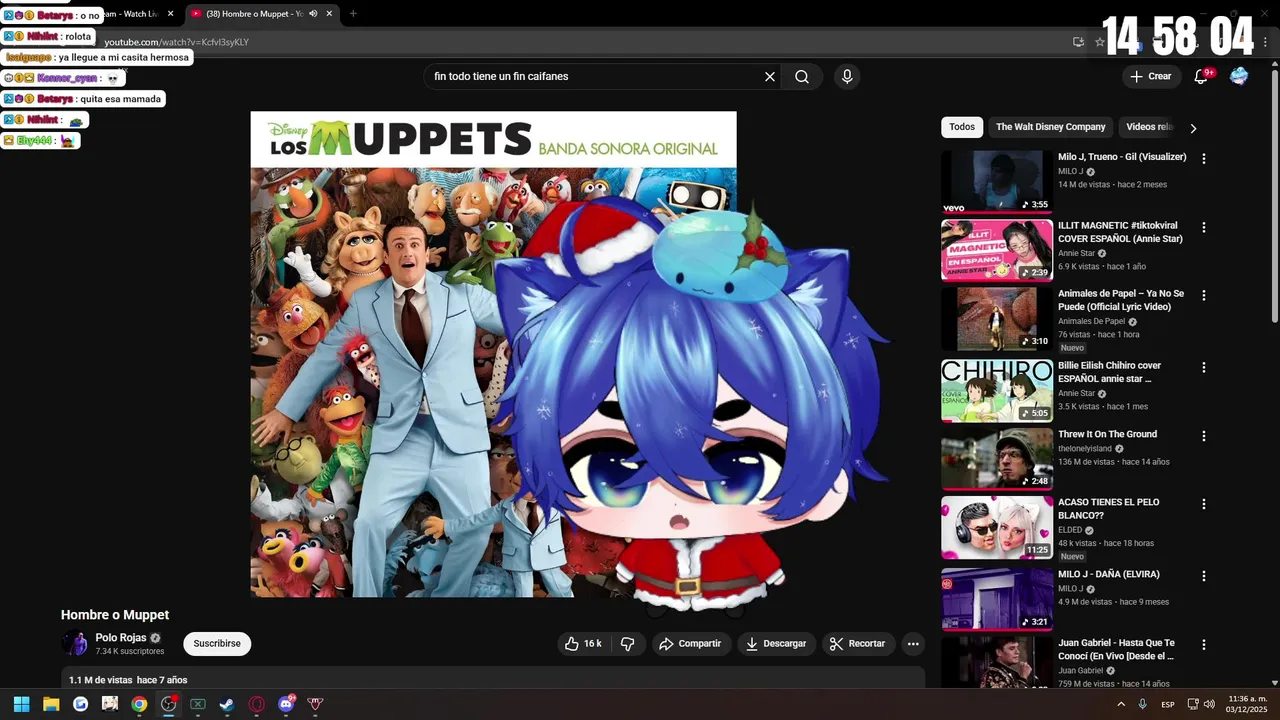Image resolution: width=1280 pixels, height=720 pixels.
Task: Click the Suscribirse button
Action: pyautogui.click(x=217, y=644)
